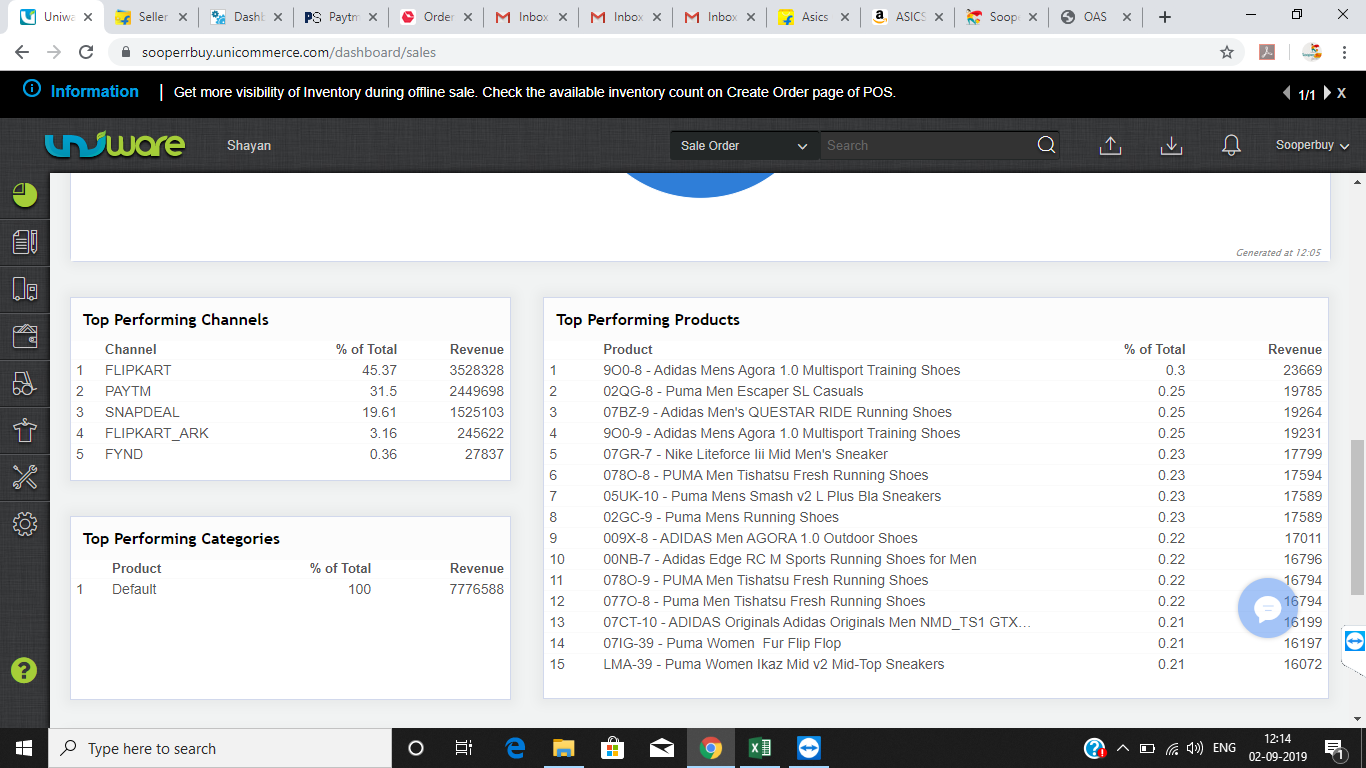The height and width of the screenshot is (768, 1366).
Task: Expand the Sale Order search type dropdown
Action: pyautogui.click(x=744, y=146)
